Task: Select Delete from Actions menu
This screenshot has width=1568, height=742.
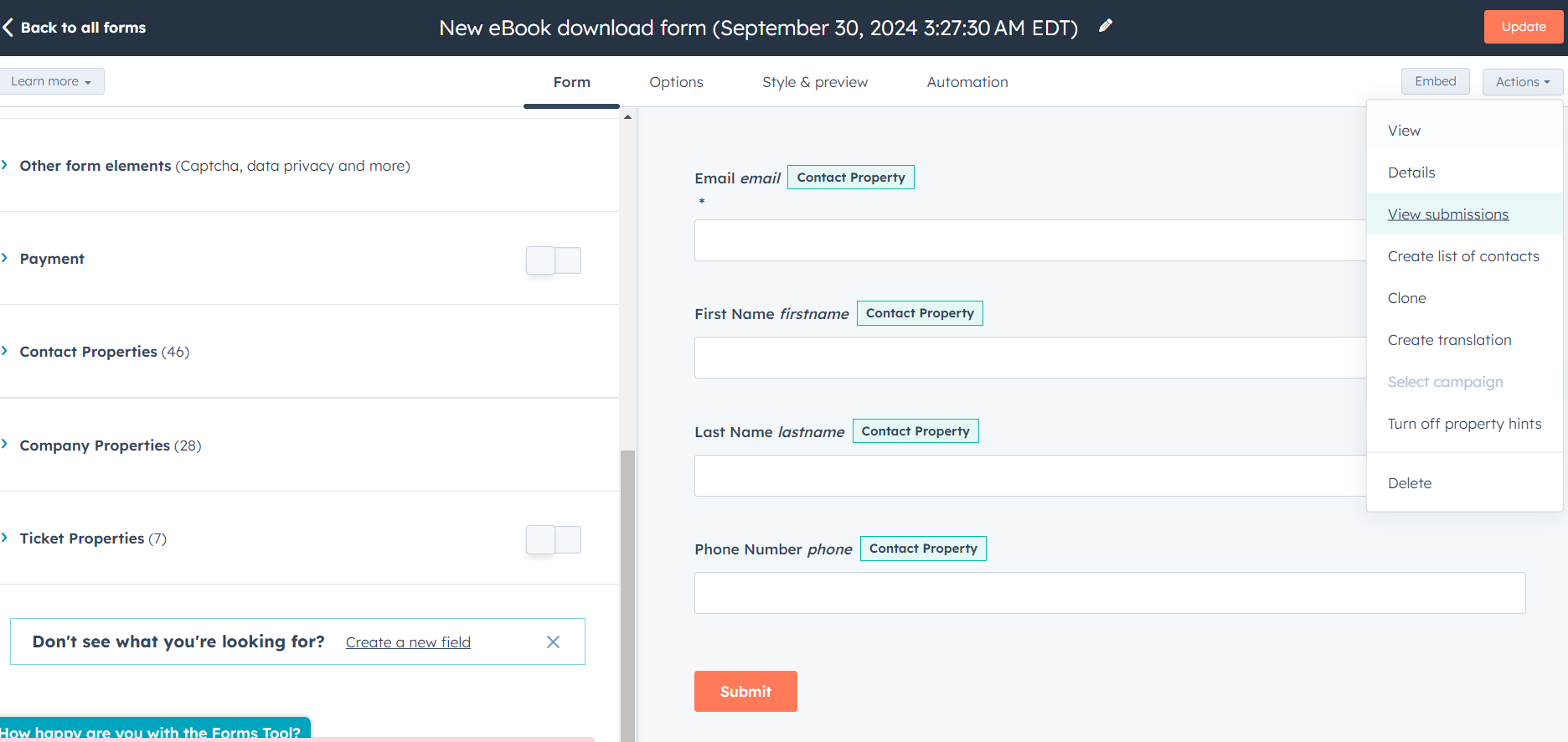Action: pyautogui.click(x=1464, y=483)
